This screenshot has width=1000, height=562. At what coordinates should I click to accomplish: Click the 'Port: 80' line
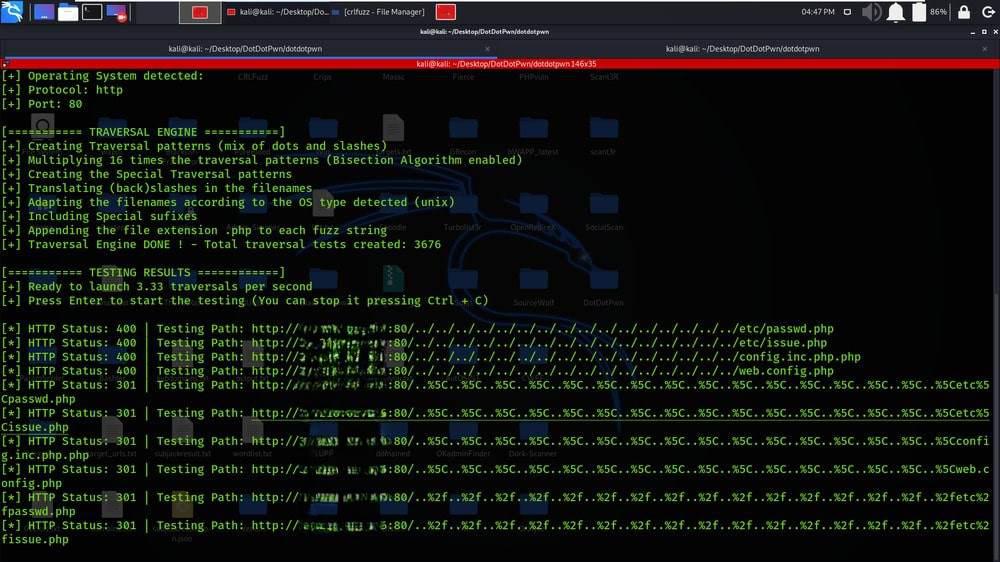tap(41, 104)
